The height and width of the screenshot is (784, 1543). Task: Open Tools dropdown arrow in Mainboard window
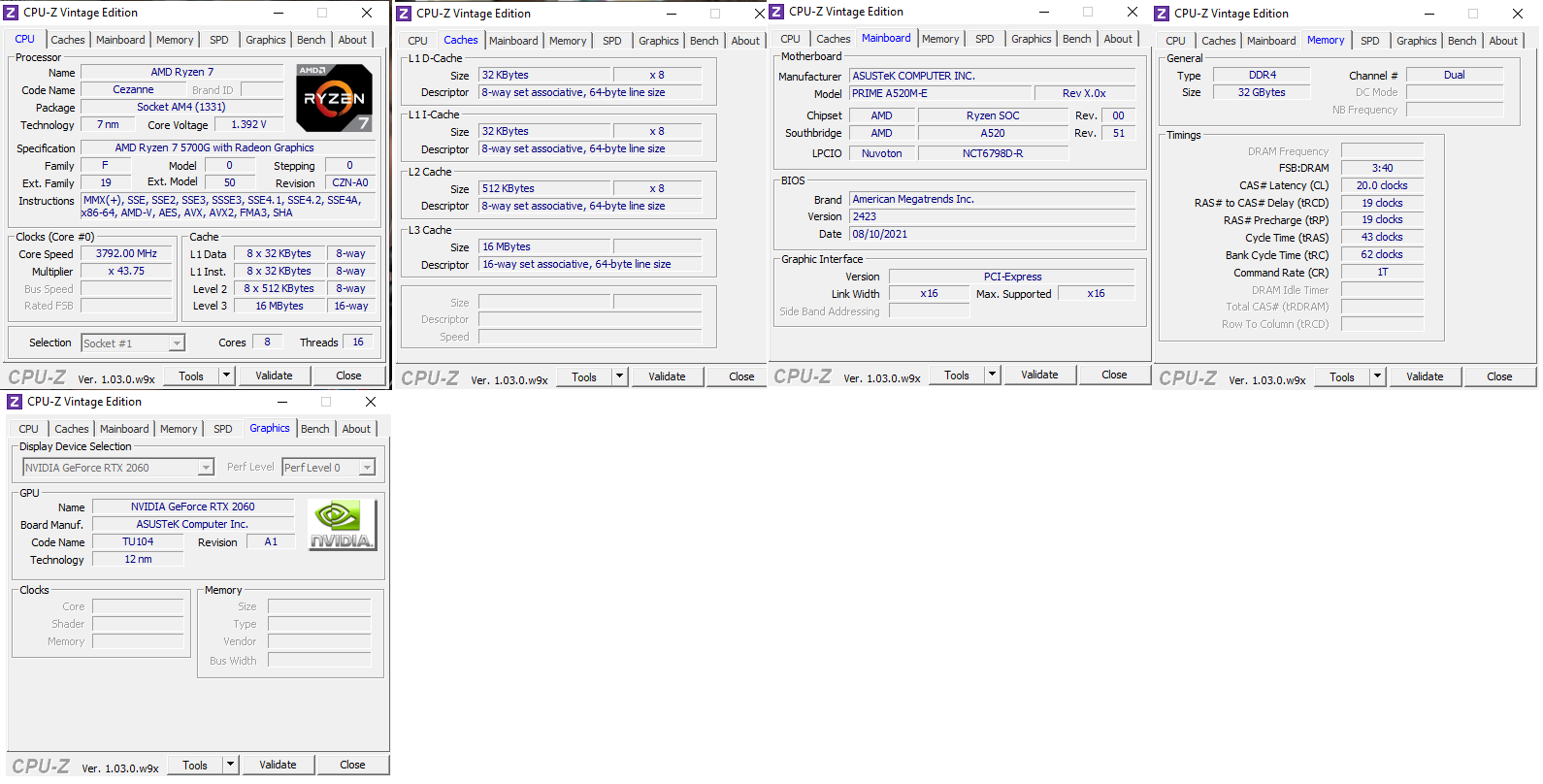[x=993, y=375]
